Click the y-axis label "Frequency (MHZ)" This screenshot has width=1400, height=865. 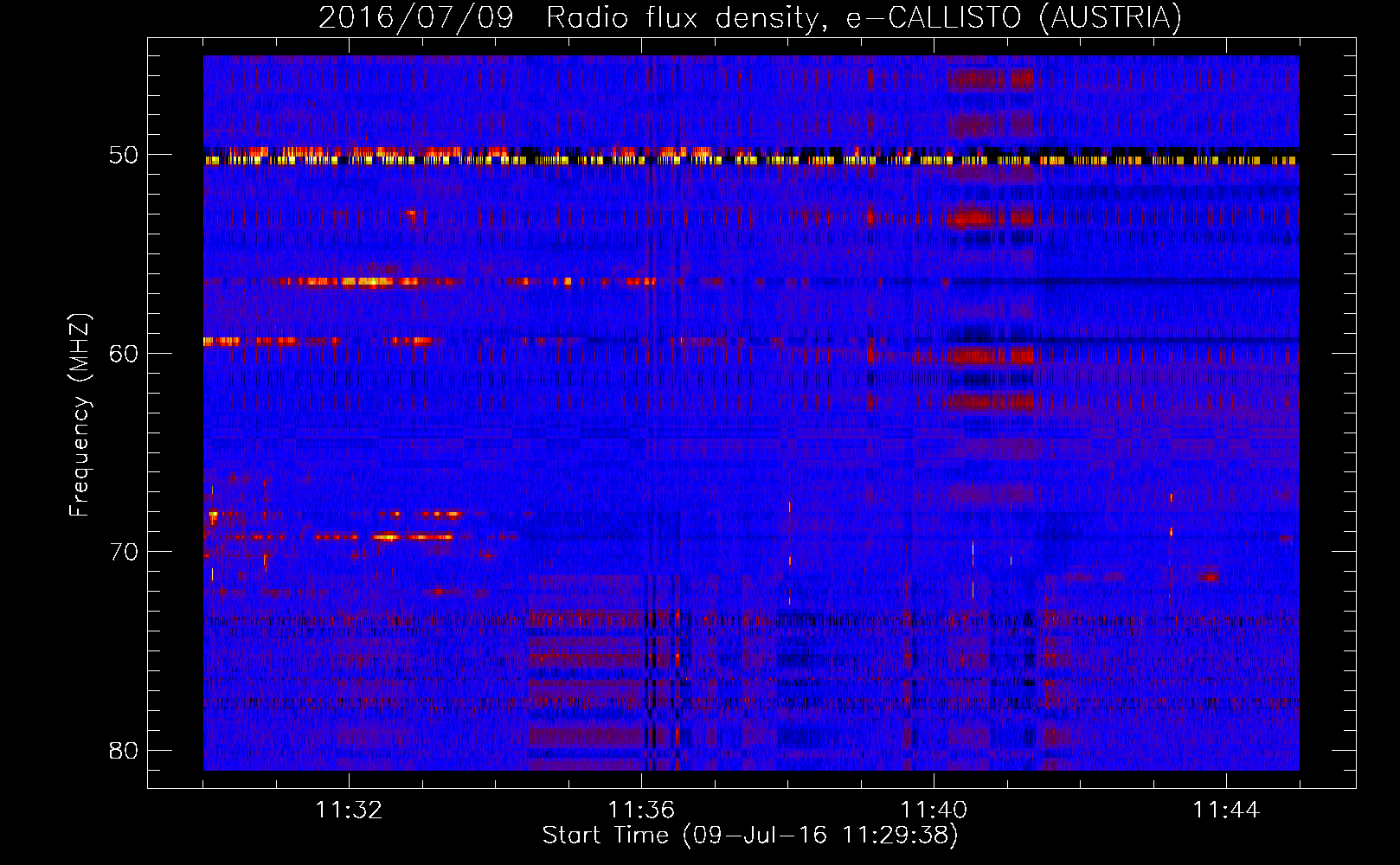tap(80, 415)
